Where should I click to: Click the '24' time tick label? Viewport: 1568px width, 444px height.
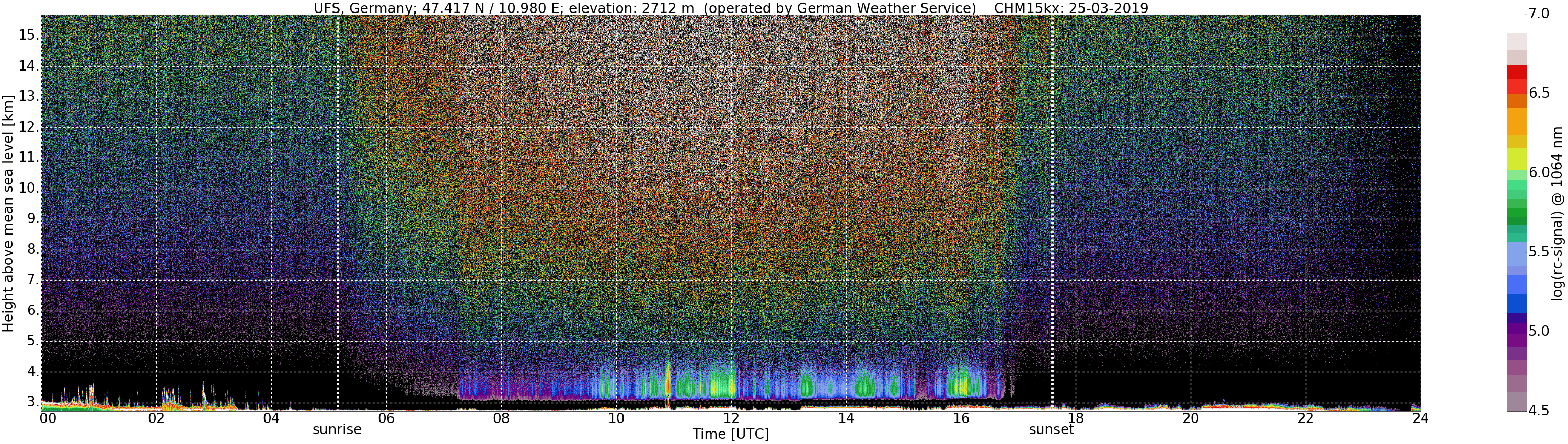[1420, 418]
